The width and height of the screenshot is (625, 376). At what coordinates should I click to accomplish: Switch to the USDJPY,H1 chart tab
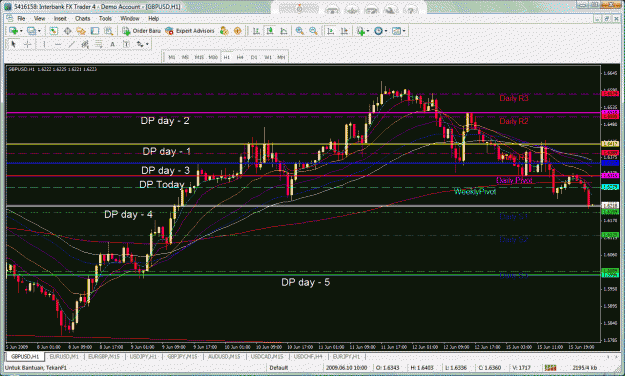[x=143, y=356]
